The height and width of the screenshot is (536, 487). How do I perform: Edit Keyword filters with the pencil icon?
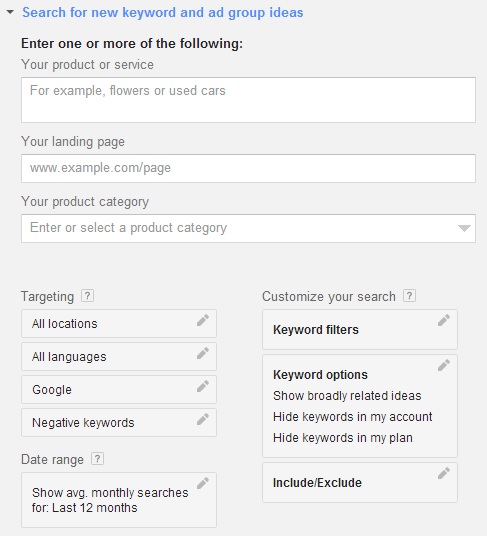444,320
